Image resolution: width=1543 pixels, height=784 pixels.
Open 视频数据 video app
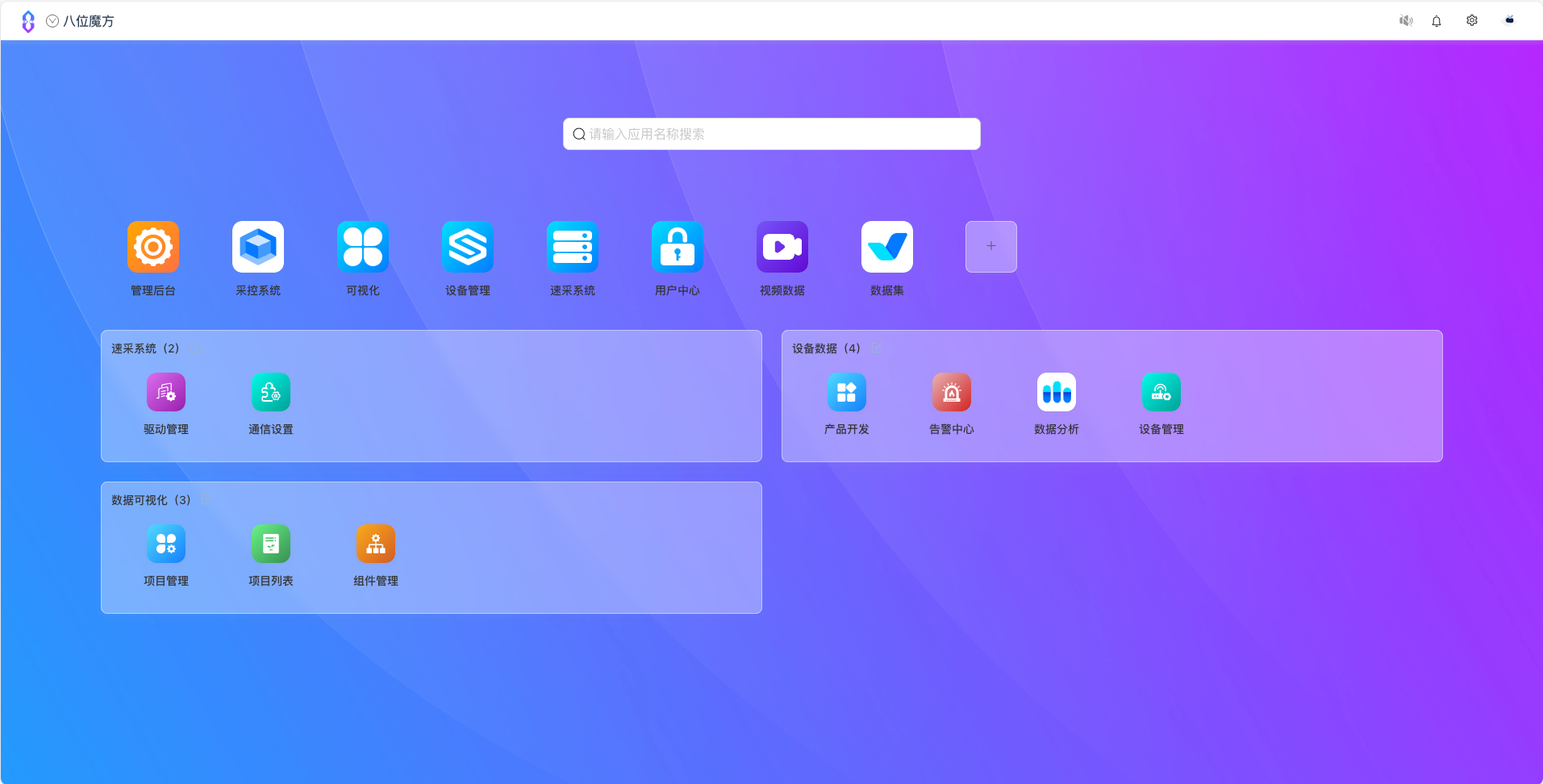(x=782, y=247)
